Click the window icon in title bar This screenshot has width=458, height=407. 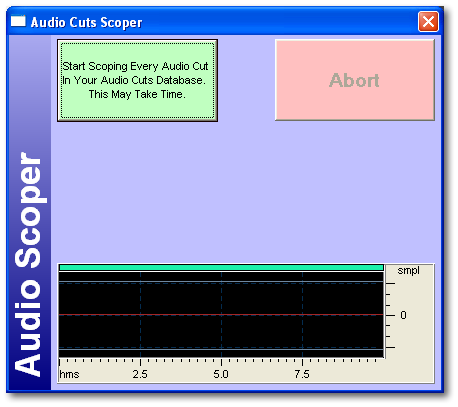pos(18,21)
